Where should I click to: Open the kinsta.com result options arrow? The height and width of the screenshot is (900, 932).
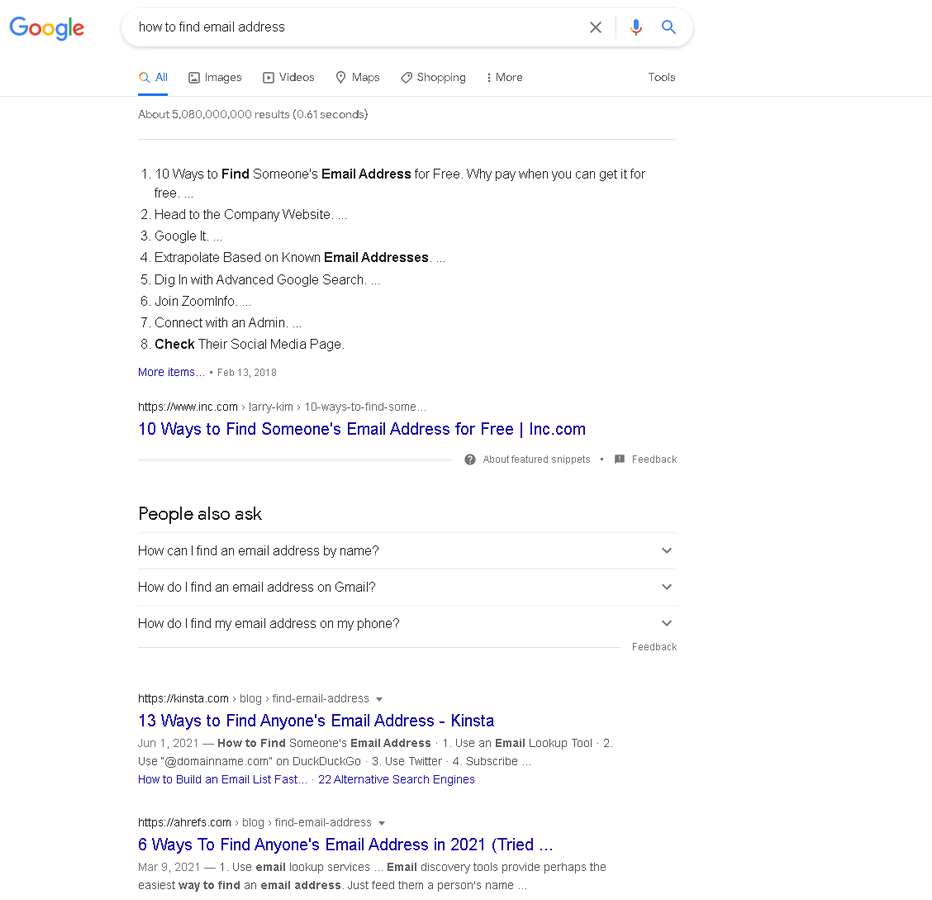[x=379, y=700]
